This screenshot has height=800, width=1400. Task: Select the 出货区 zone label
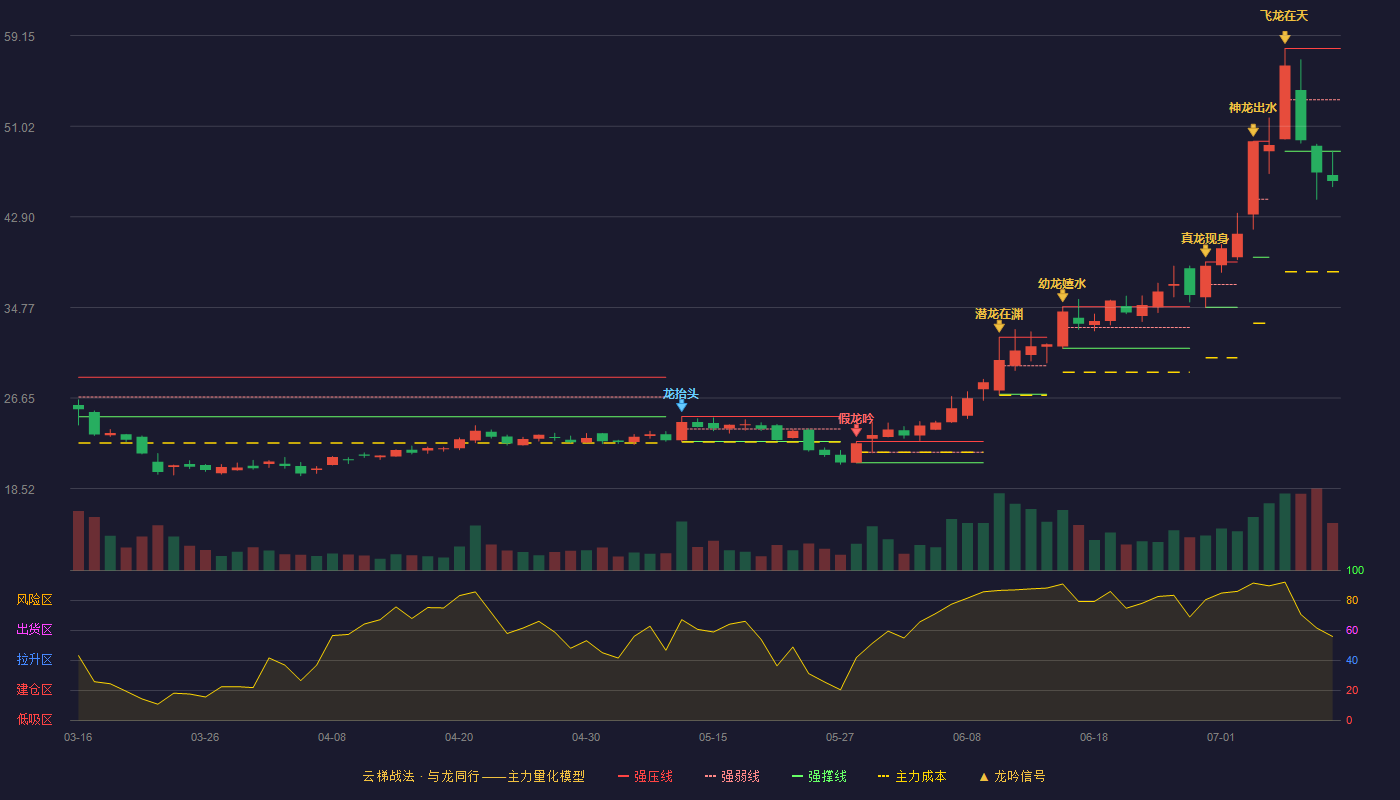pyautogui.click(x=34, y=630)
